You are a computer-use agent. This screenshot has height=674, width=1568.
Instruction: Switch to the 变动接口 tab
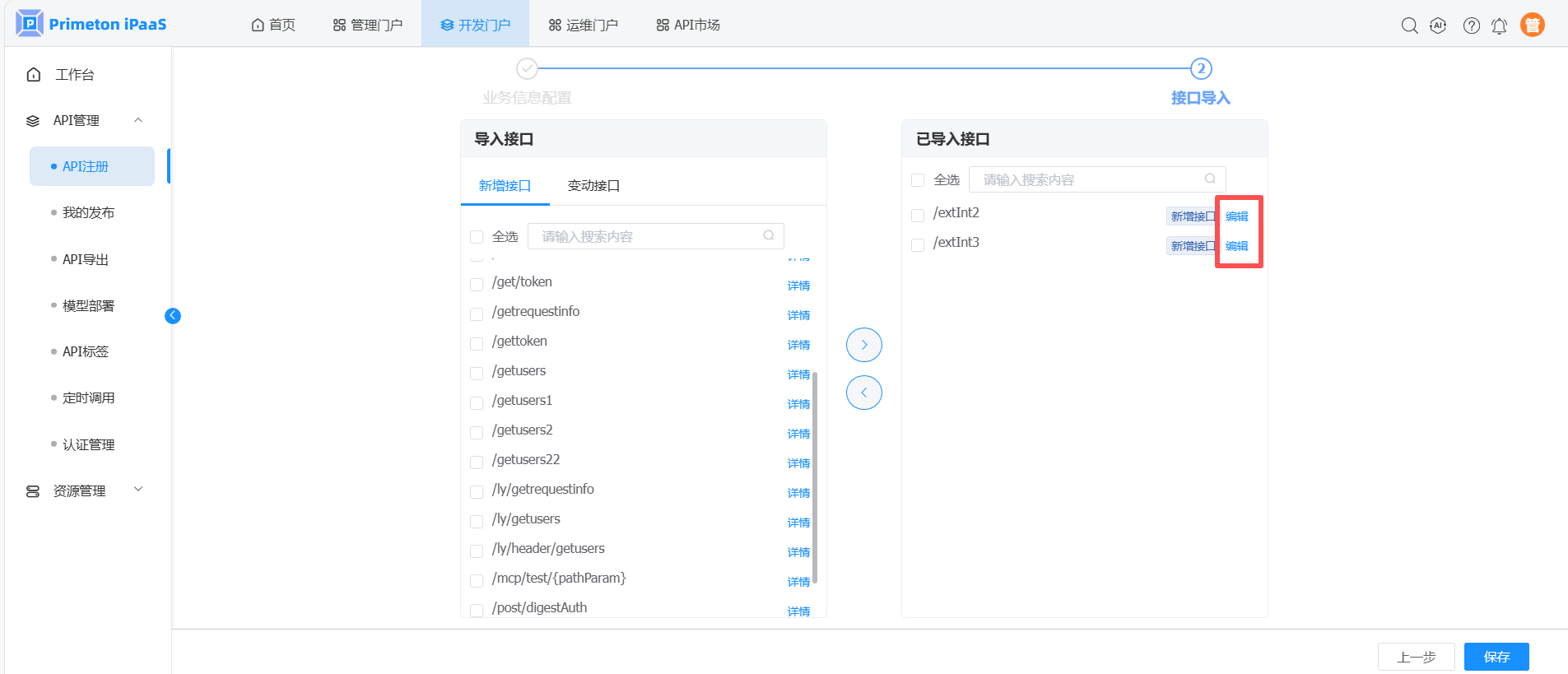[x=593, y=186]
